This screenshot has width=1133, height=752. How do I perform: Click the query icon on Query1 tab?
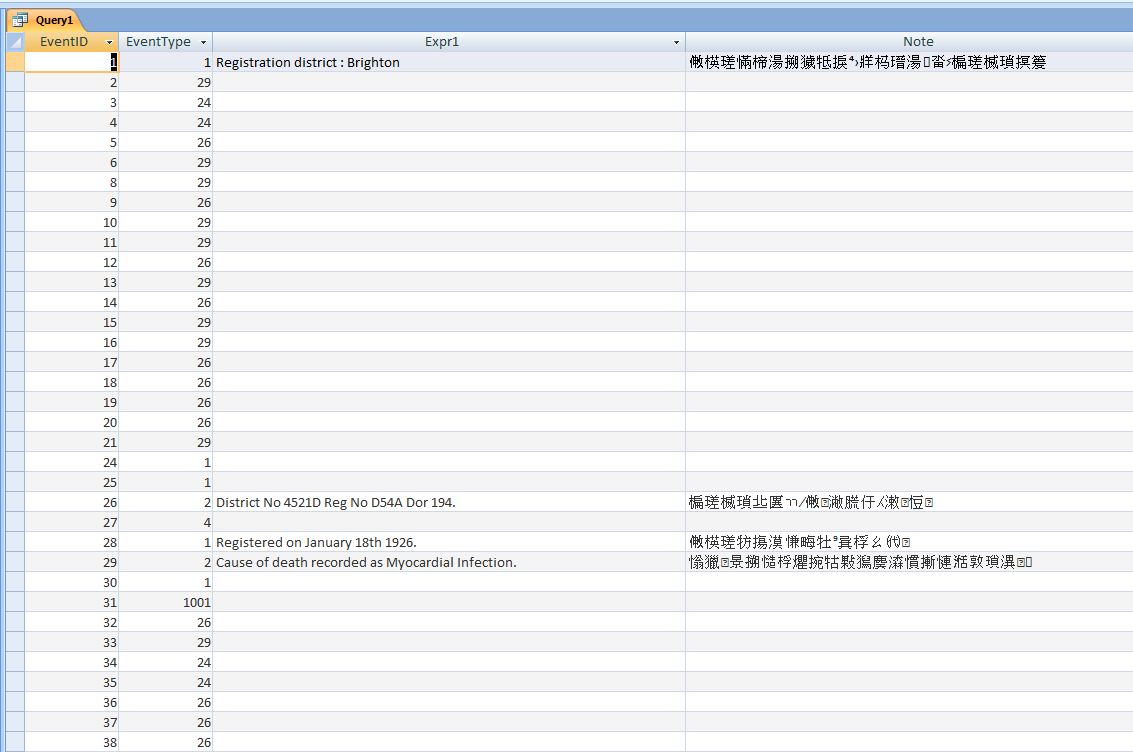click(x=20, y=20)
